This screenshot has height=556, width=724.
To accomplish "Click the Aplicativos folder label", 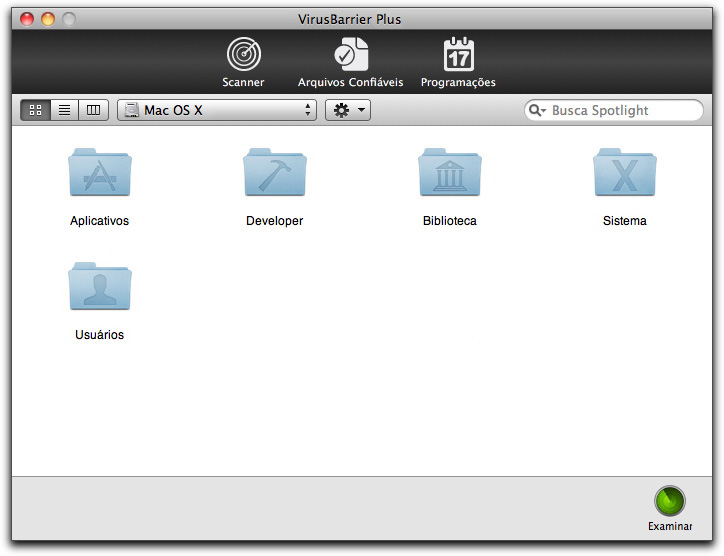I will coord(99,221).
